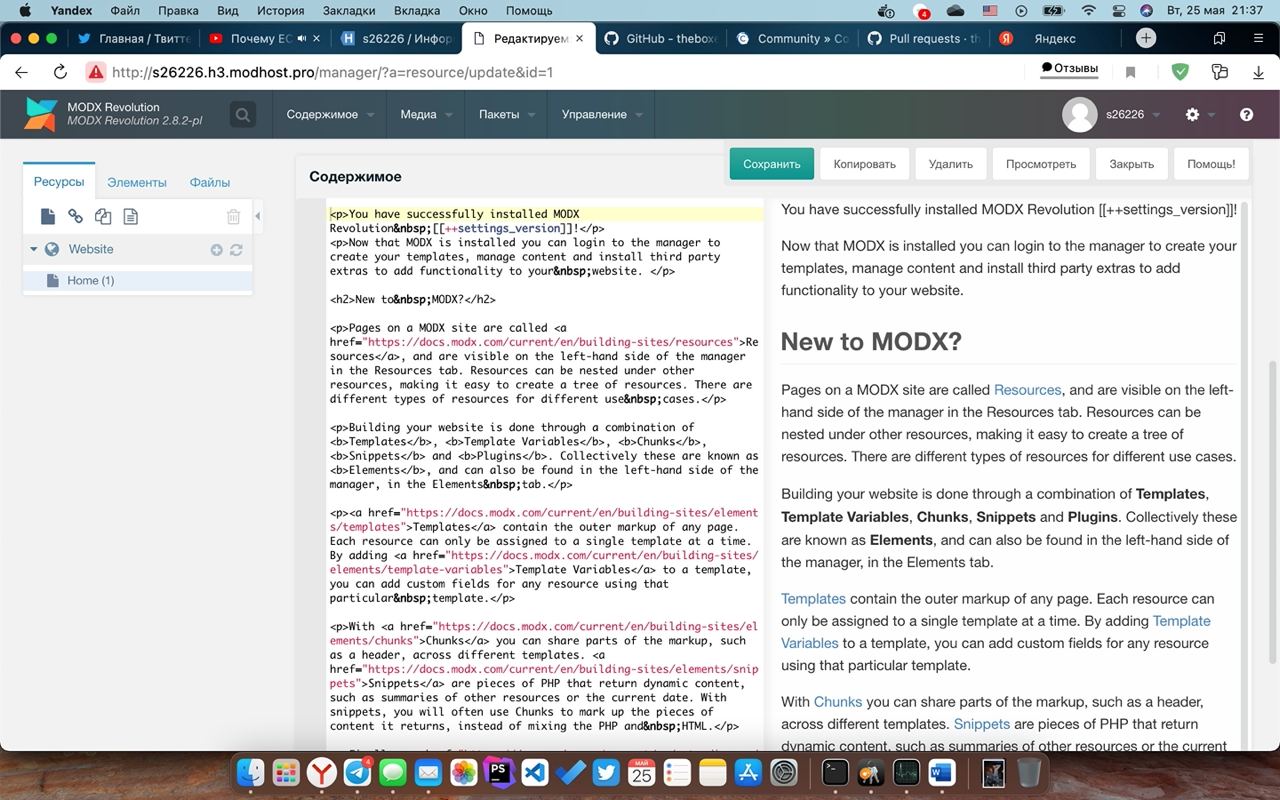Go back to the previous page

point(21,72)
